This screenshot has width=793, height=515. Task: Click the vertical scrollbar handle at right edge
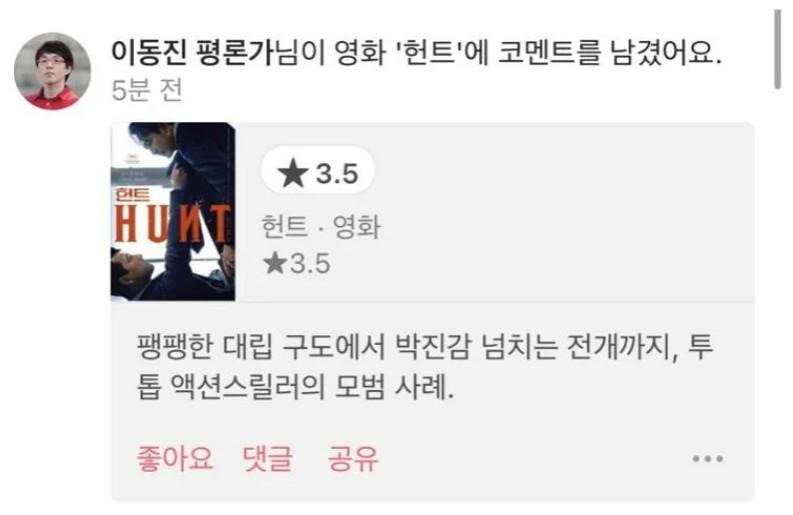777,49
